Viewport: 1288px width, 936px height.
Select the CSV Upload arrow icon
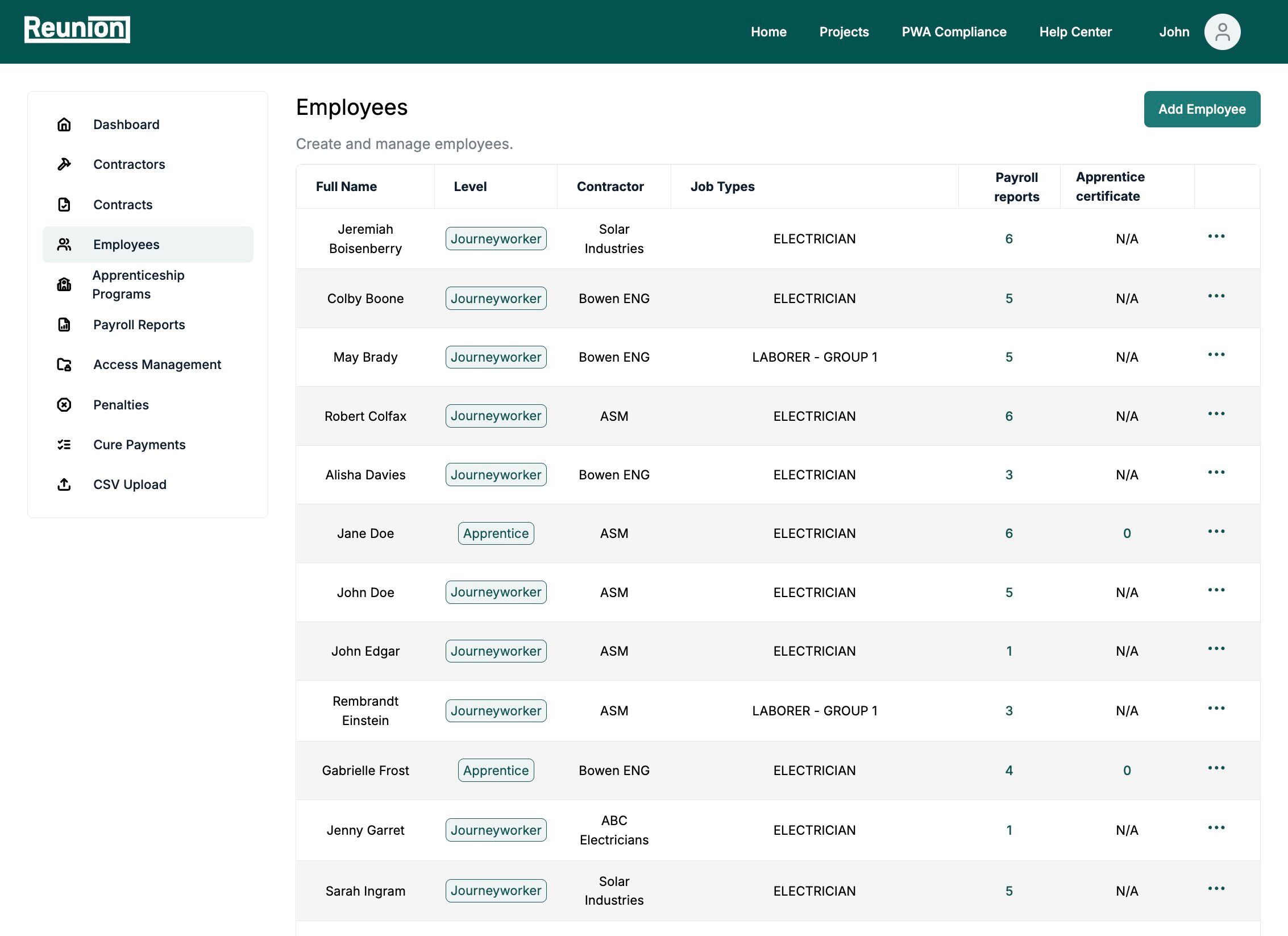click(64, 484)
